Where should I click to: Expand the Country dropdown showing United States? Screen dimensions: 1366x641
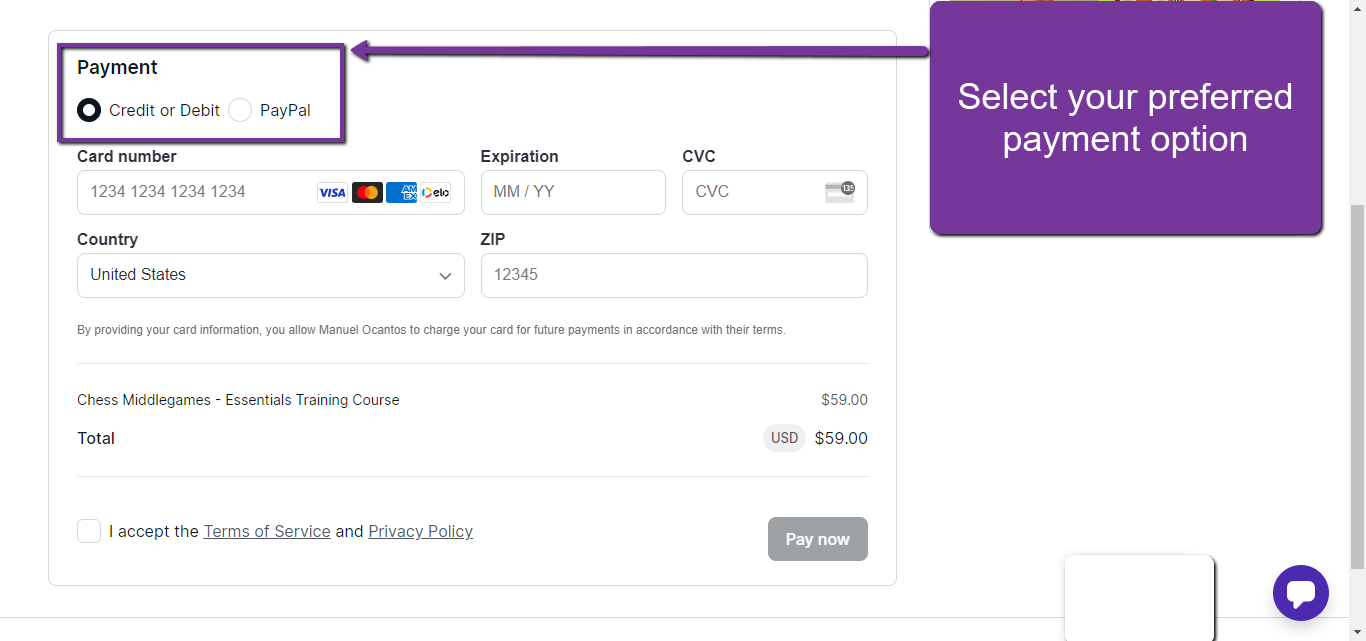tap(270, 275)
